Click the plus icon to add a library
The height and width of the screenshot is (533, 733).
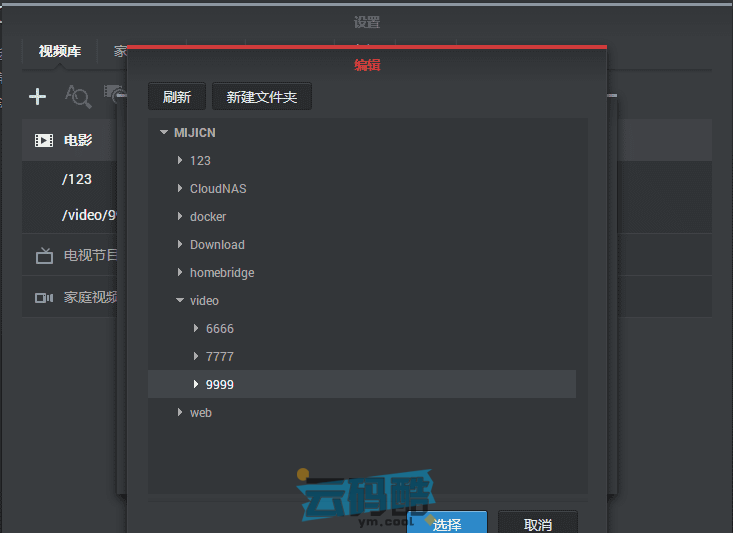click(37, 97)
